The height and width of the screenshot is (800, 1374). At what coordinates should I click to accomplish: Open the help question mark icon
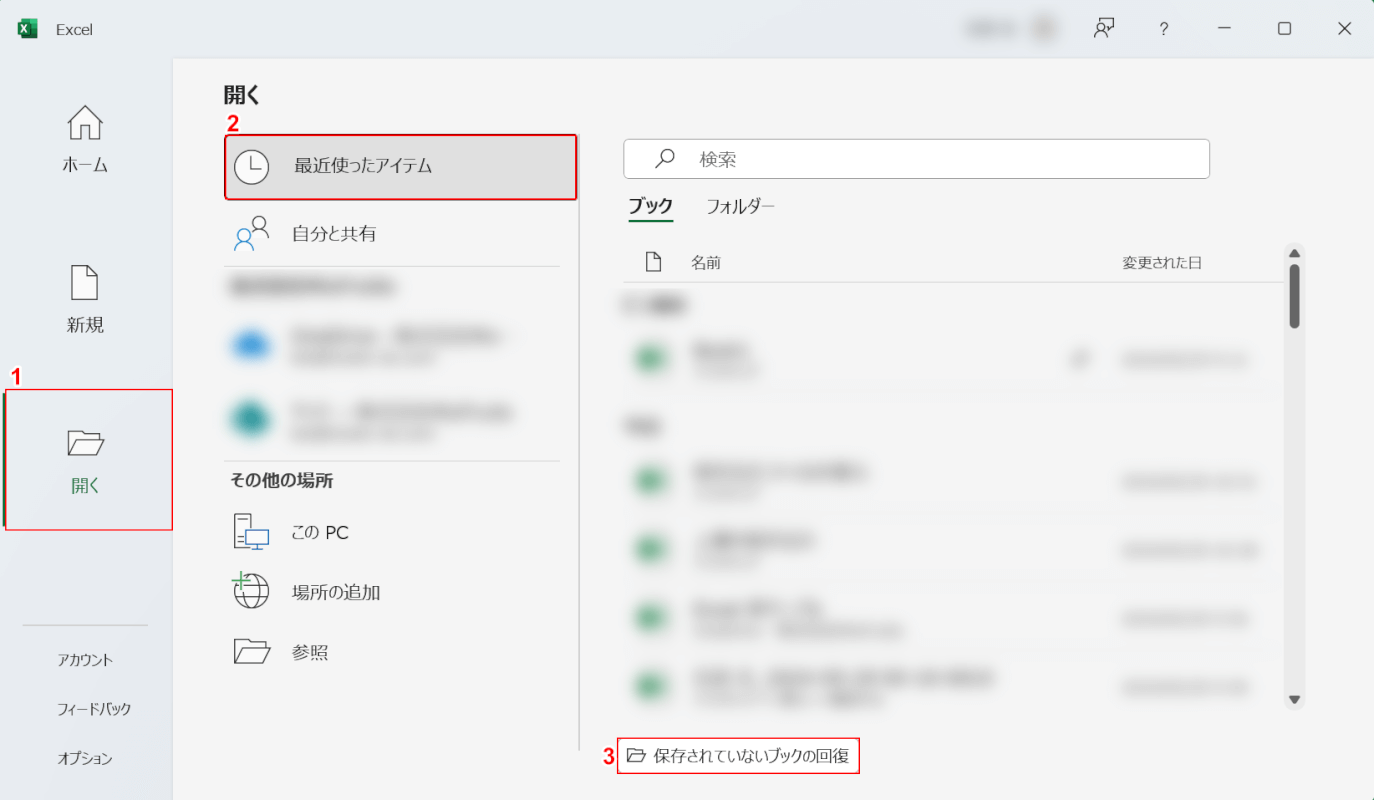click(1164, 29)
